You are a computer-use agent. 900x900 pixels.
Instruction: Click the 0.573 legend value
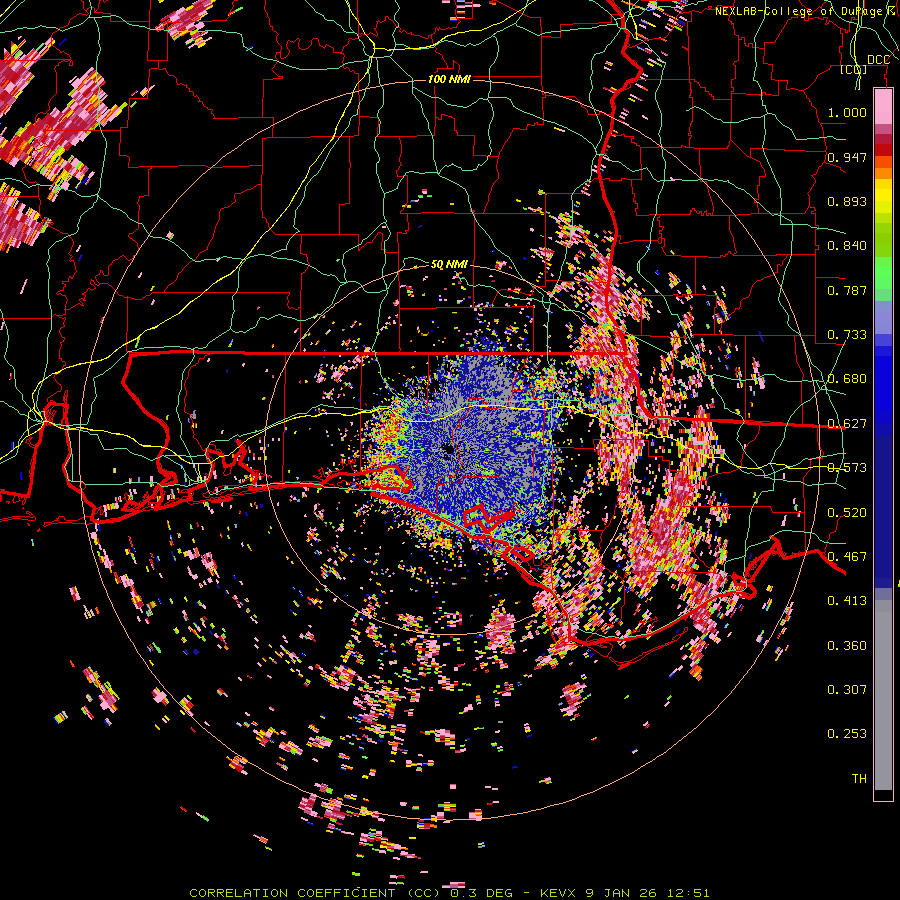[847, 468]
